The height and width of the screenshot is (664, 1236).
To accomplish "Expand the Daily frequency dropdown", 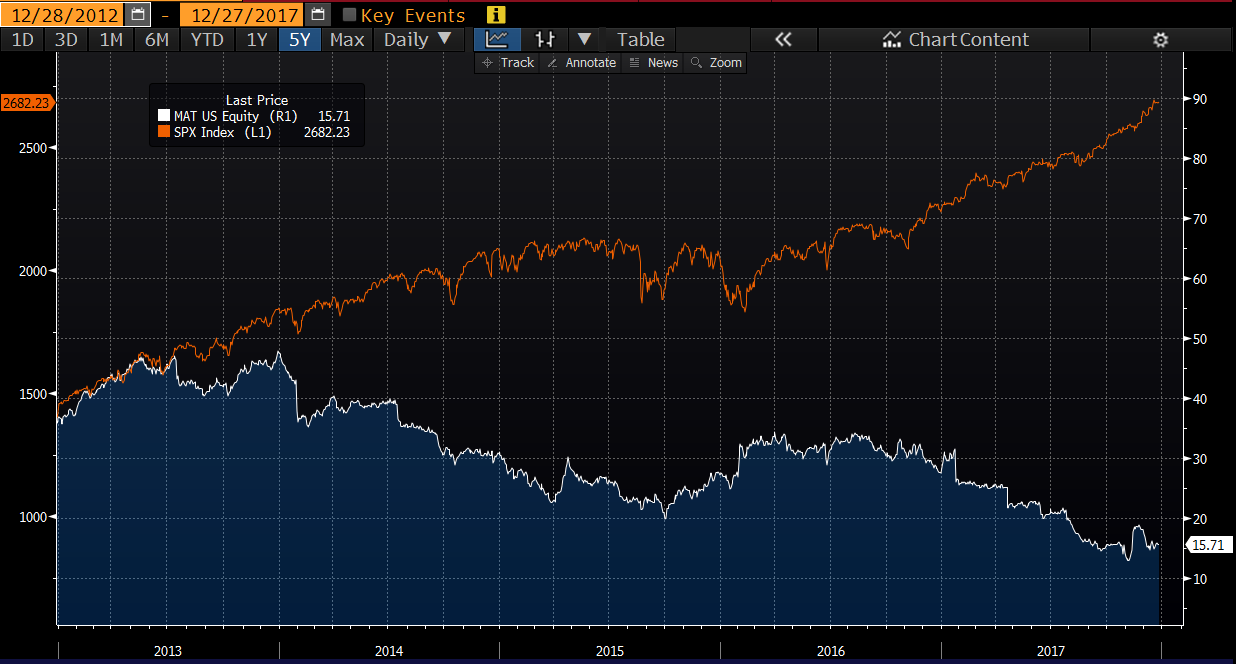I will (418, 40).
